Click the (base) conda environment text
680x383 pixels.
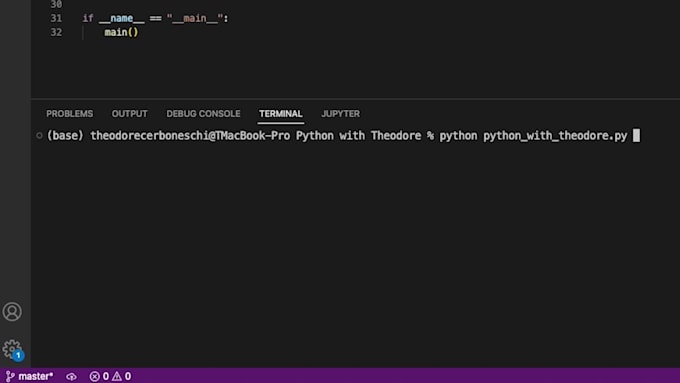click(65, 136)
